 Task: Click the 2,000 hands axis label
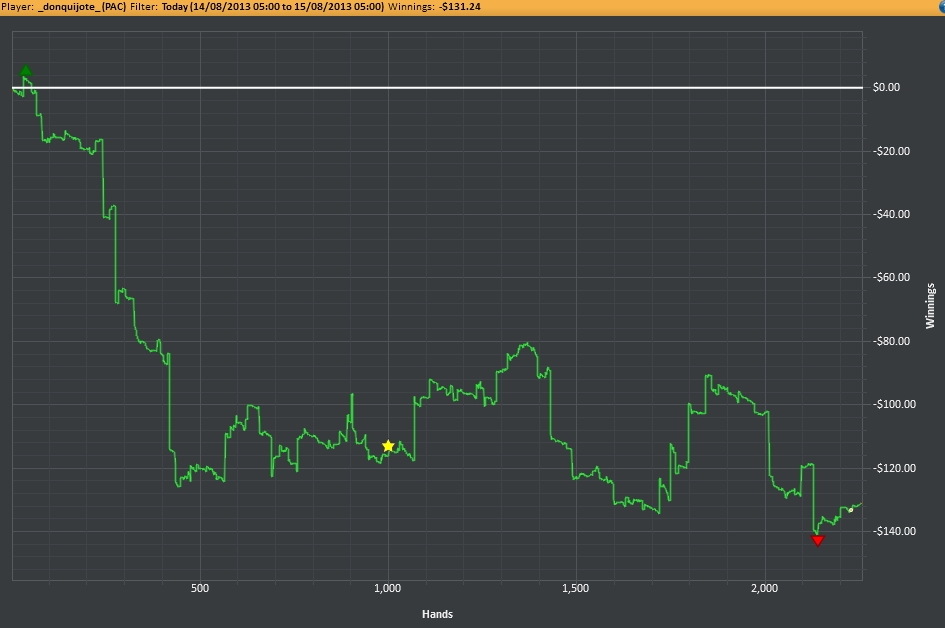coord(765,588)
